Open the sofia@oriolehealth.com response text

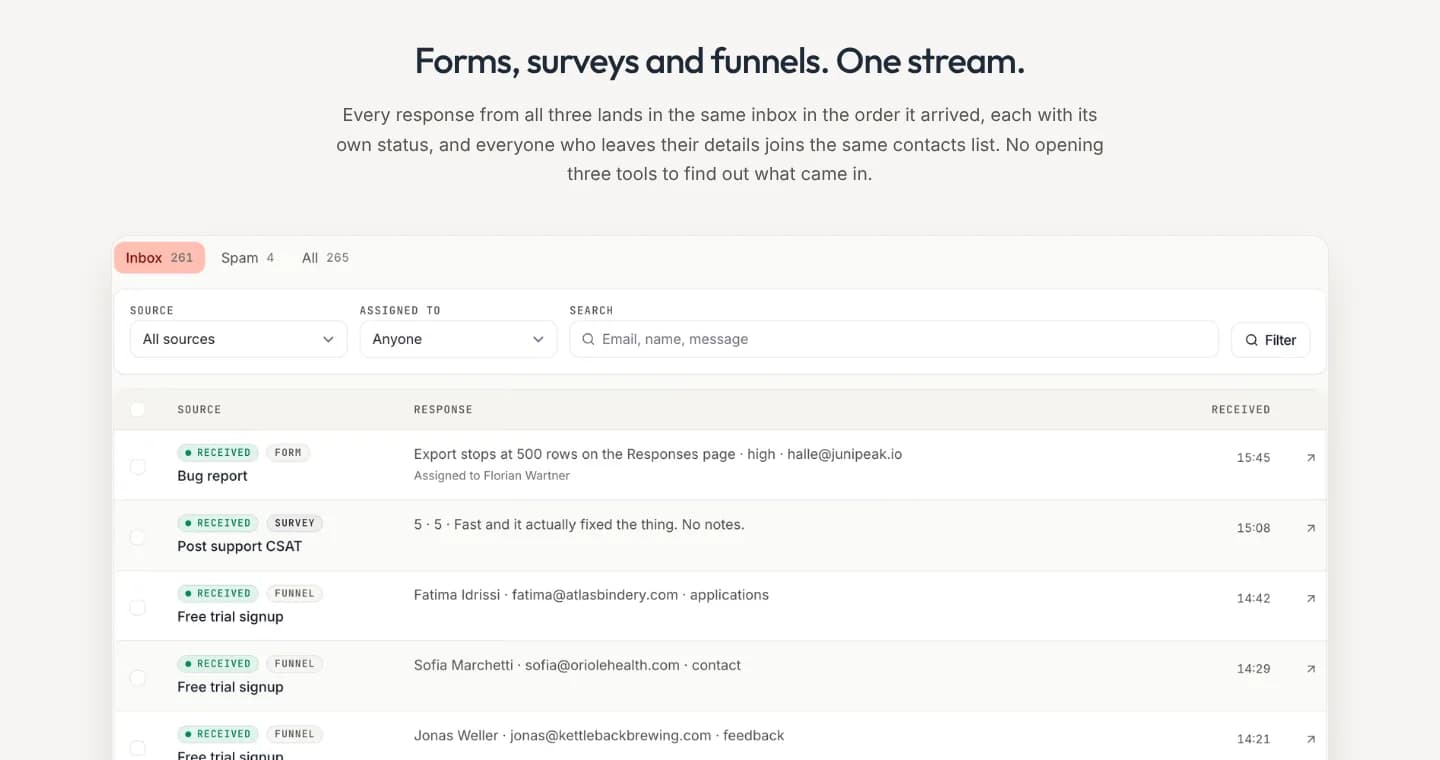(x=577, y=665)
